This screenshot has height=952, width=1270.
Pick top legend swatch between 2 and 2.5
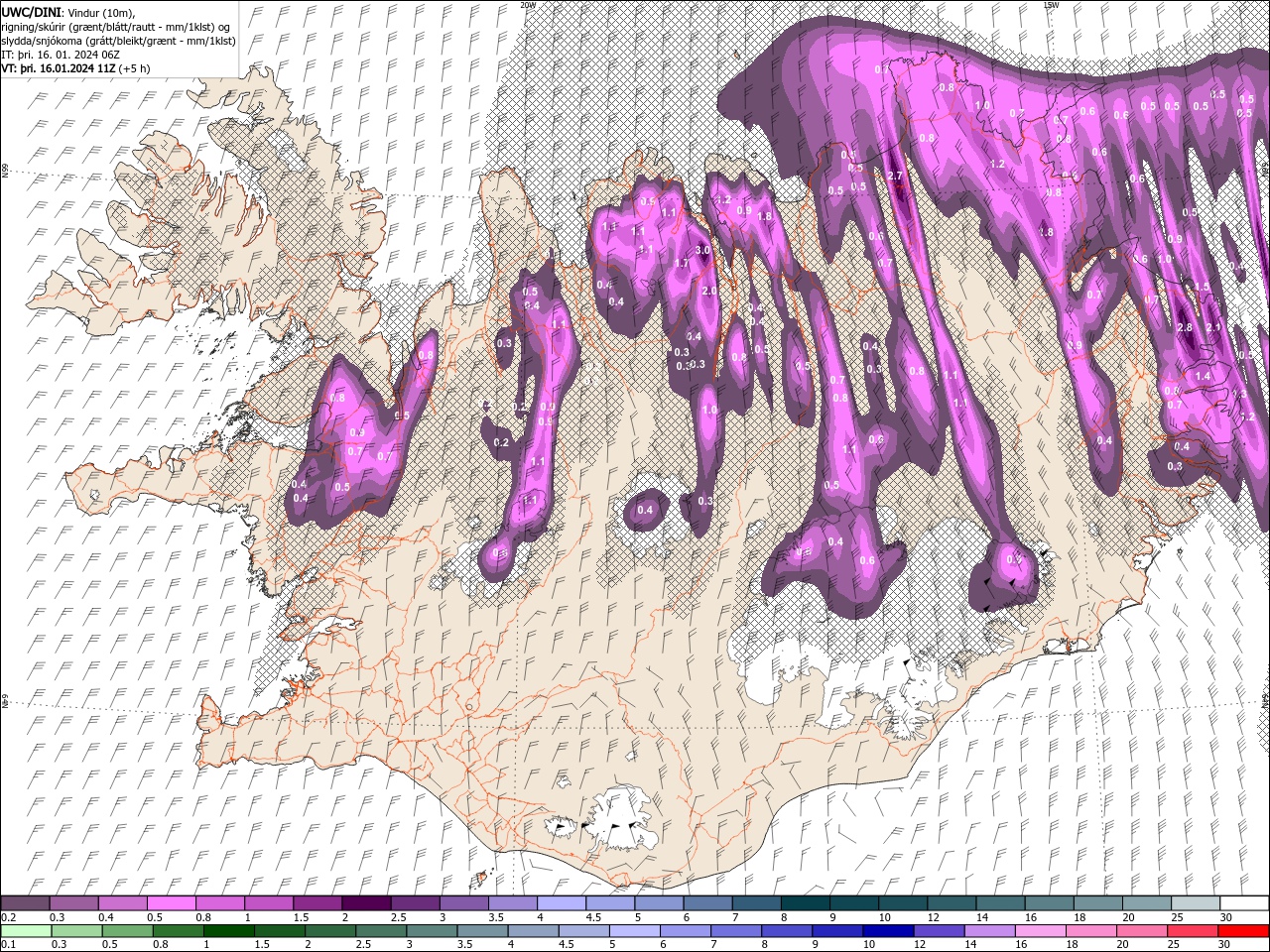pos(365,903)
